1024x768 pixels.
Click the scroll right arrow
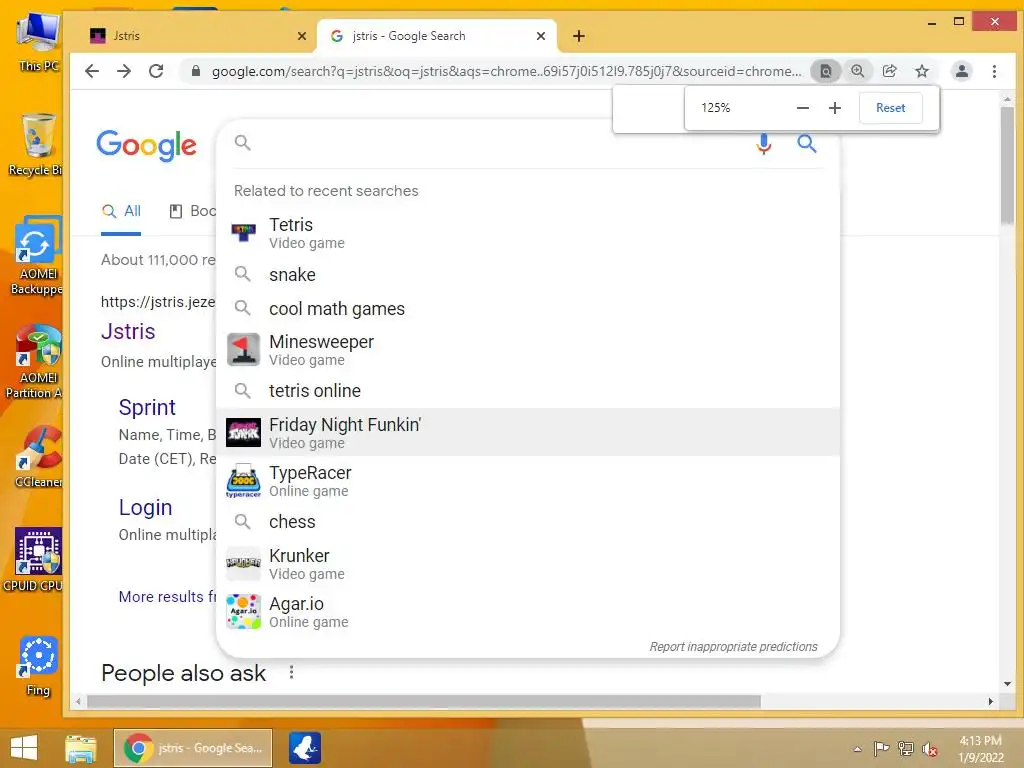[991, 701]
